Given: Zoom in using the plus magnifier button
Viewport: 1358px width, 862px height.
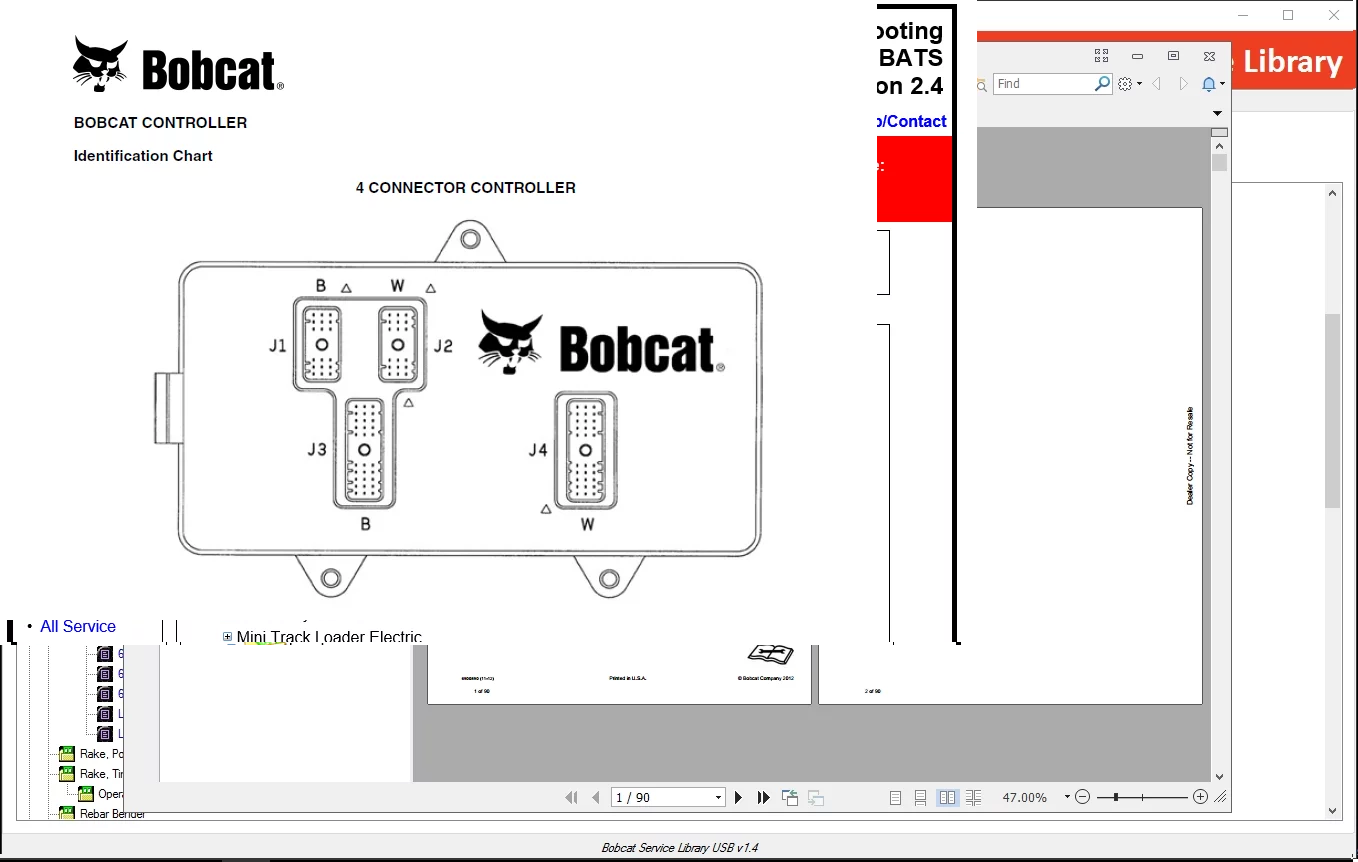Looking at the screenshot, I should (x=1199, y=797).
